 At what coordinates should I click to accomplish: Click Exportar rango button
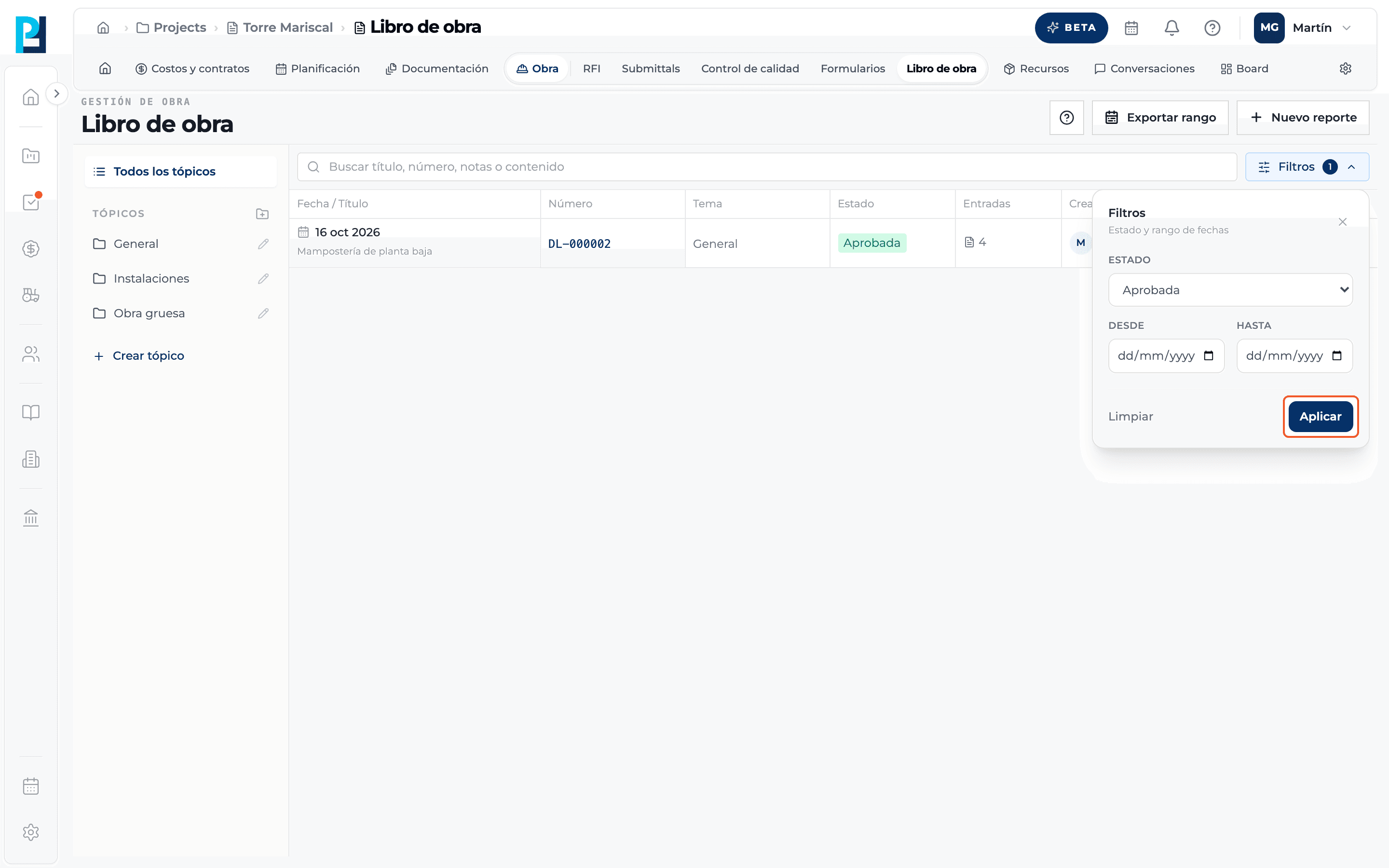pyautogui.click(x=1160, y=118)
